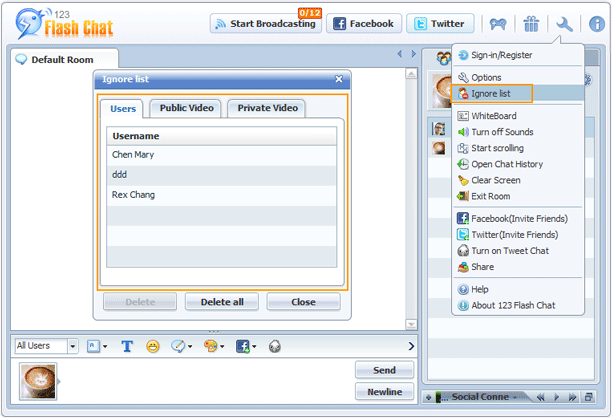Select Rex Chang in the ignore list
612x418 pixels.
pos(221,195)
